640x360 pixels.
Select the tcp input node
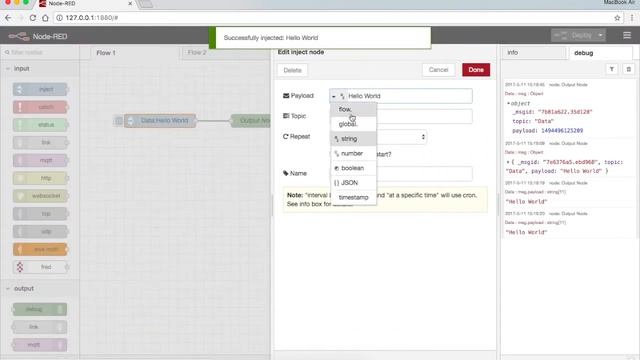40,214
